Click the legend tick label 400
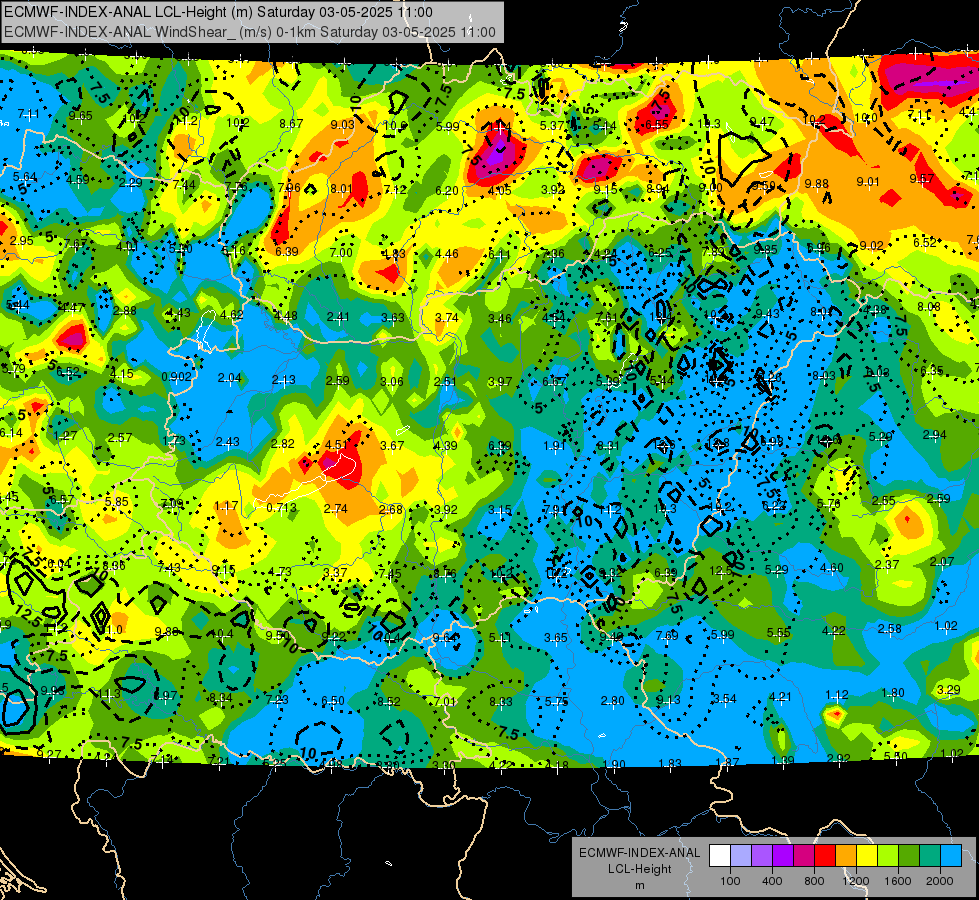Screen dimensions: 979x900 pyautogui.click(x=772, y=881)
